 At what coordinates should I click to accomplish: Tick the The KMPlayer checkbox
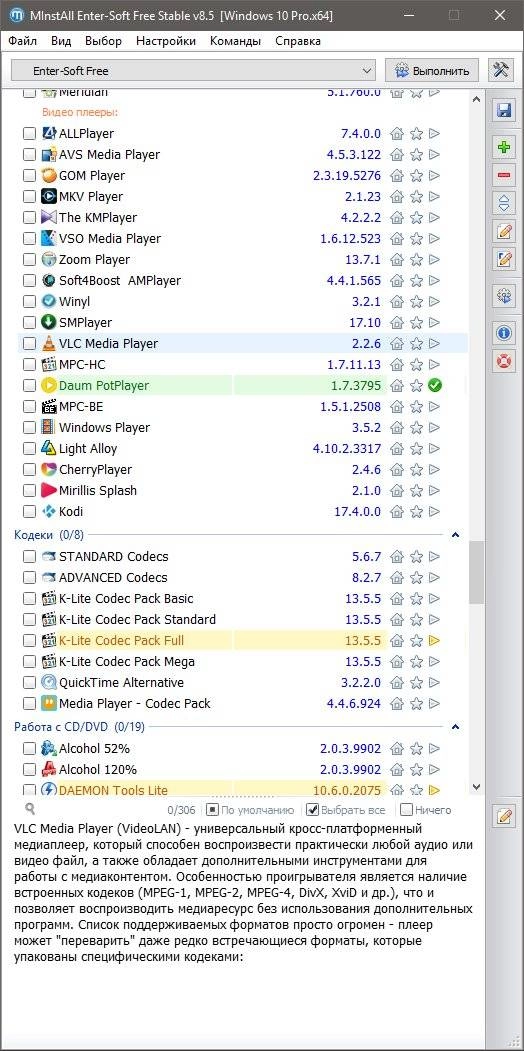[29, 217]
